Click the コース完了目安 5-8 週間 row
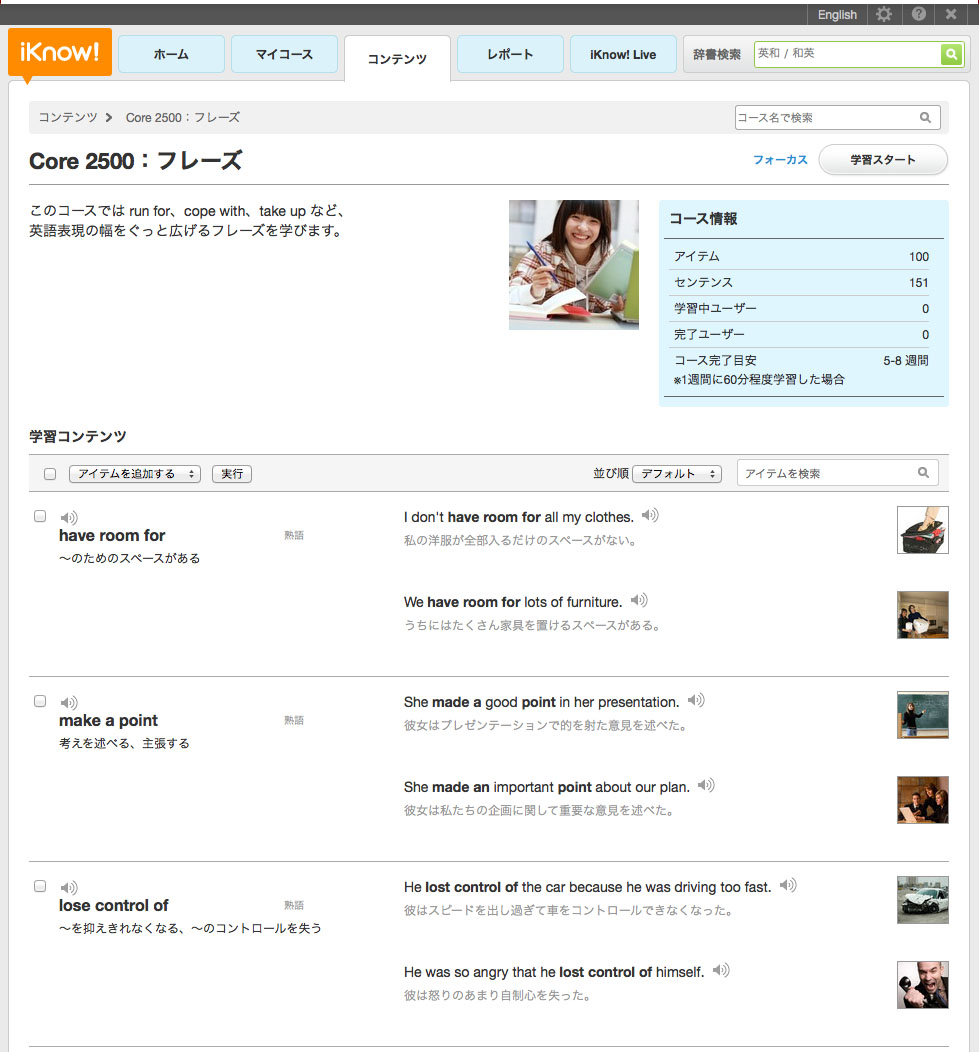Image resolution: width=979 pixels, height=1052 pixels. 802,360
